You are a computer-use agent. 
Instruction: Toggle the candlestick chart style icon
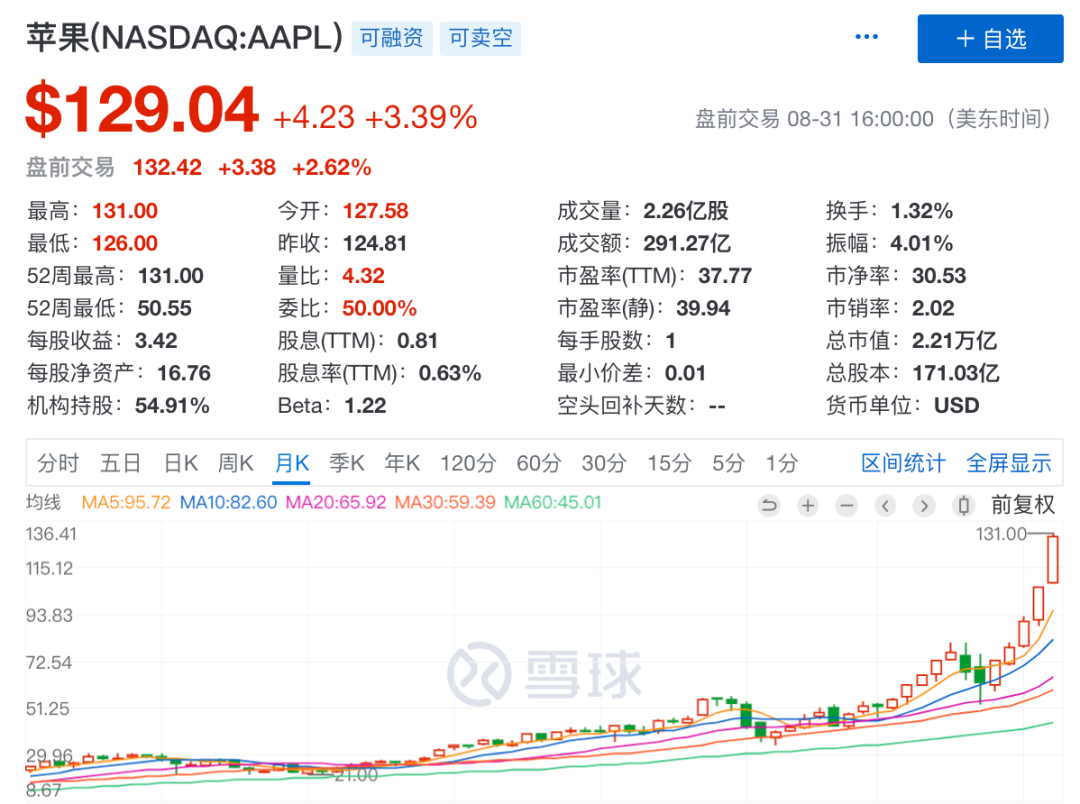(x=964, y=506)
